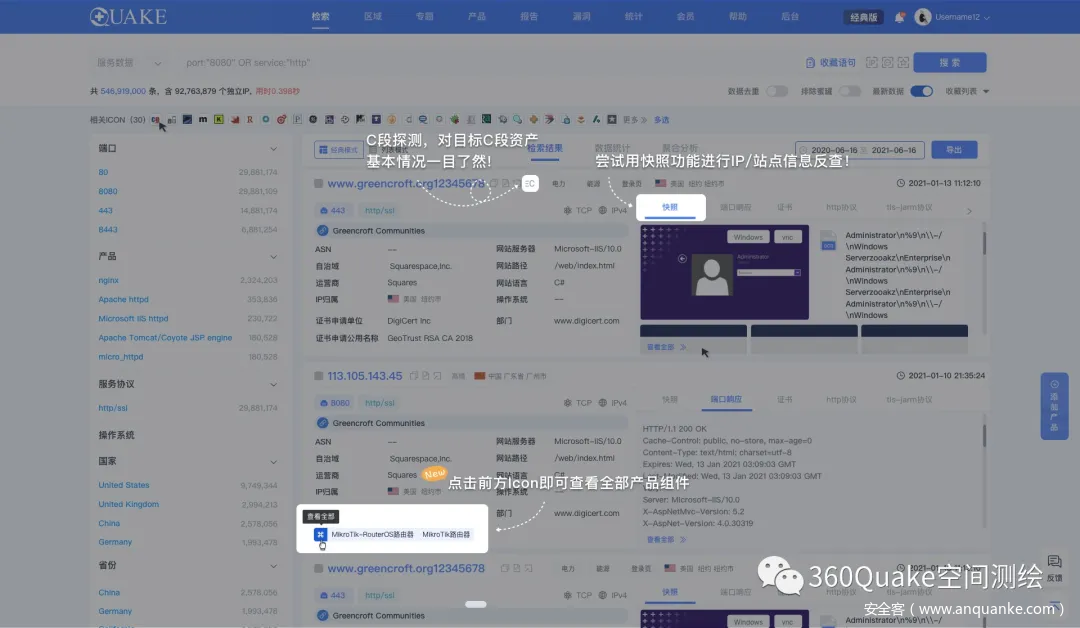Click the 导出 export button

(953, 149)
